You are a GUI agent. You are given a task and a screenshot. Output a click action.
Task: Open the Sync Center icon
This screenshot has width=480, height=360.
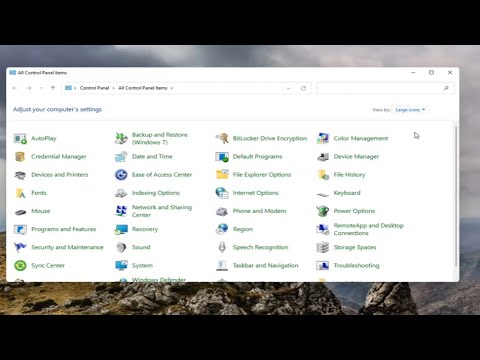20,266
